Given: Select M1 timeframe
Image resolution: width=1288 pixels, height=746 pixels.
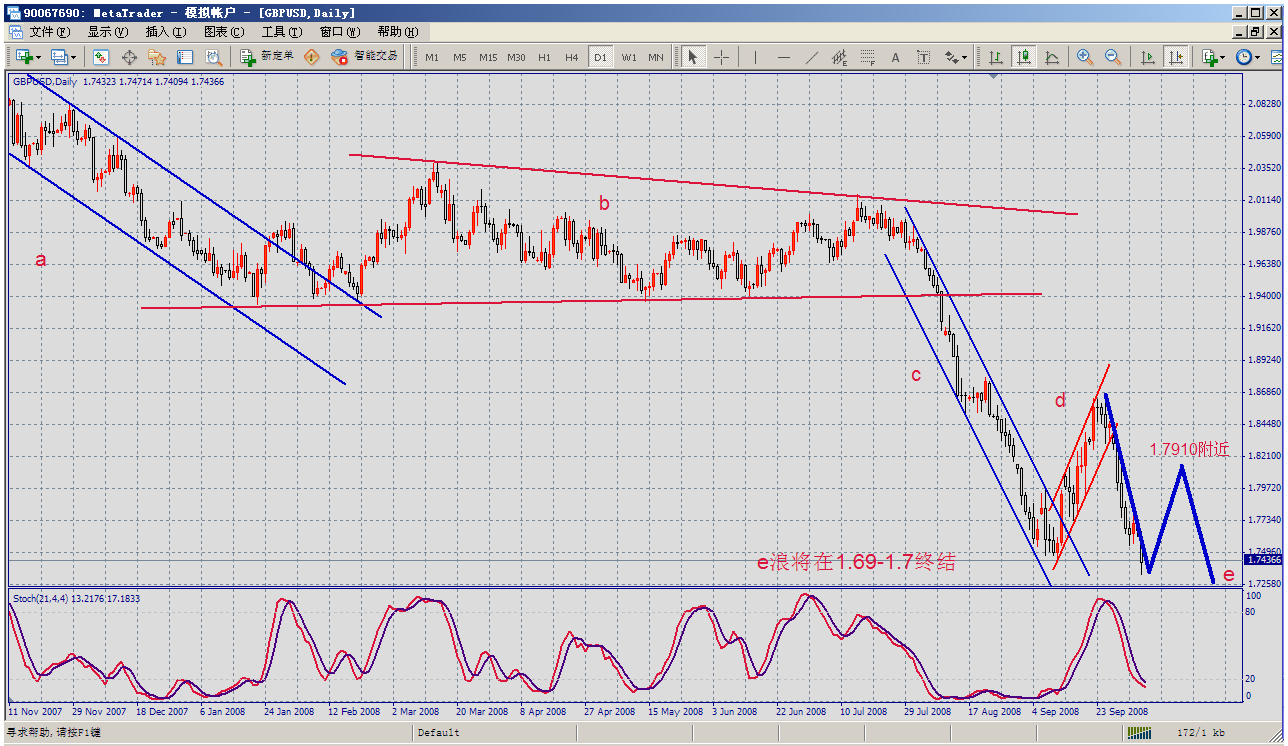Looking at the screenshot, I should coord(432,57).
